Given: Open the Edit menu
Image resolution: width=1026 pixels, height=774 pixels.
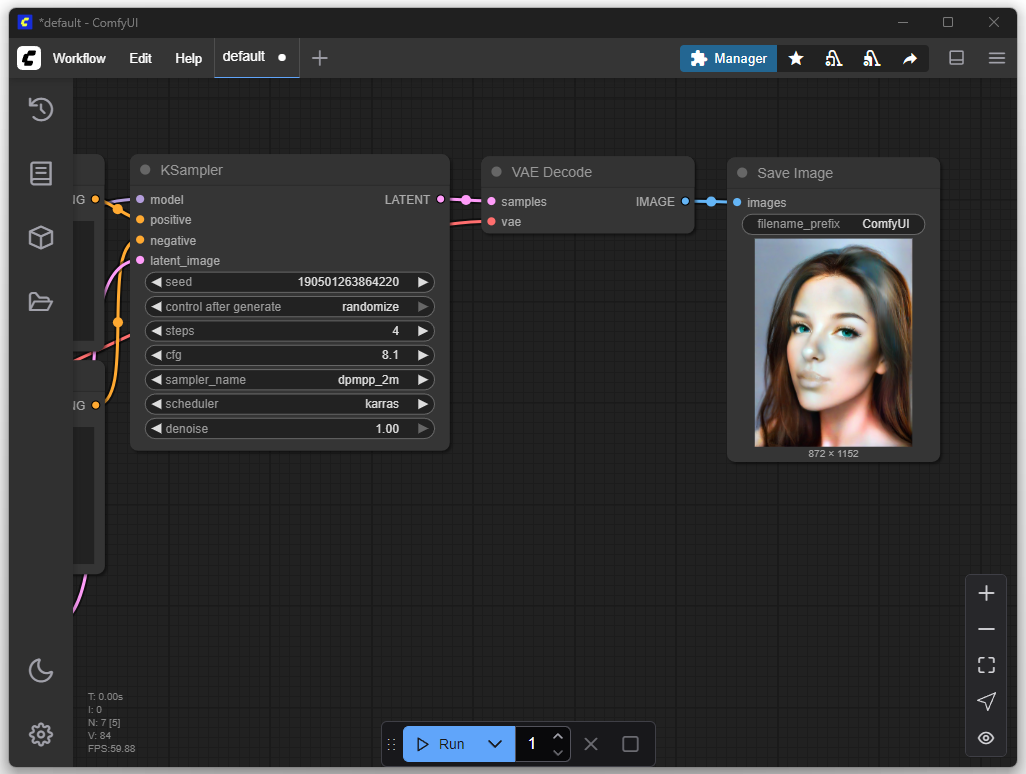Looking at the screenshot, I should click(x=140, y=58).
